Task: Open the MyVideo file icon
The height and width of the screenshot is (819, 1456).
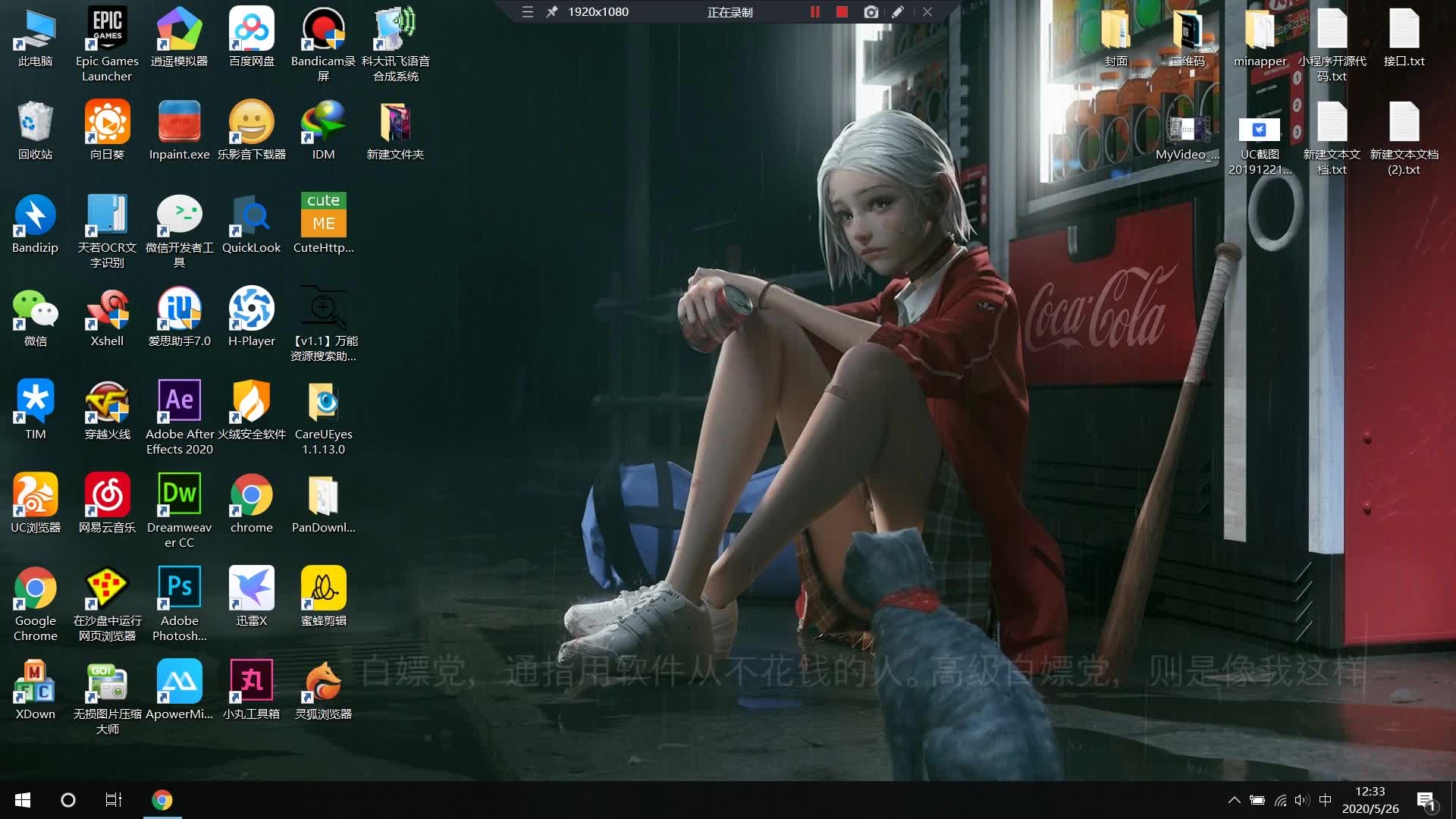Action: [1188, 136]
